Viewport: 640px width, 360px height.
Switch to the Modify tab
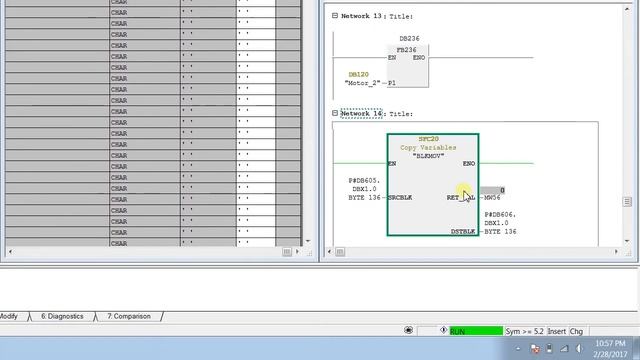click(9, 316)
